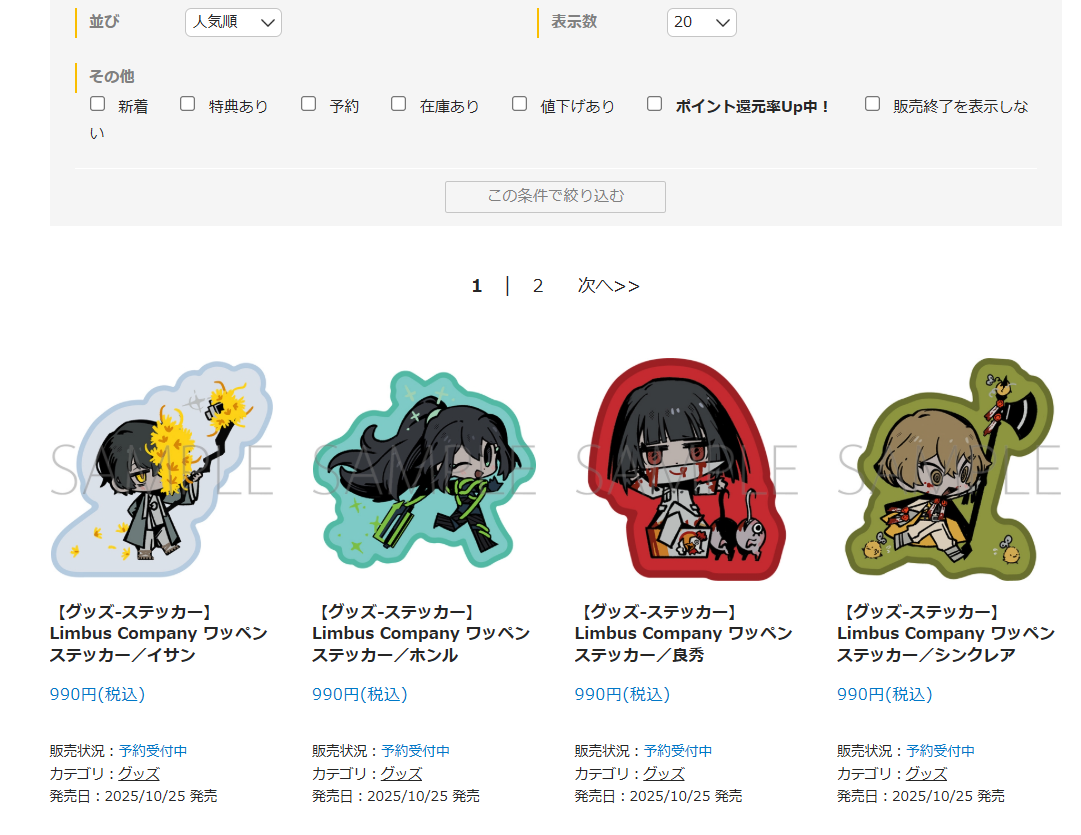1081x835 pixels.
Task: Open the ホンル sticker product image
Action: tap(424, 469)
